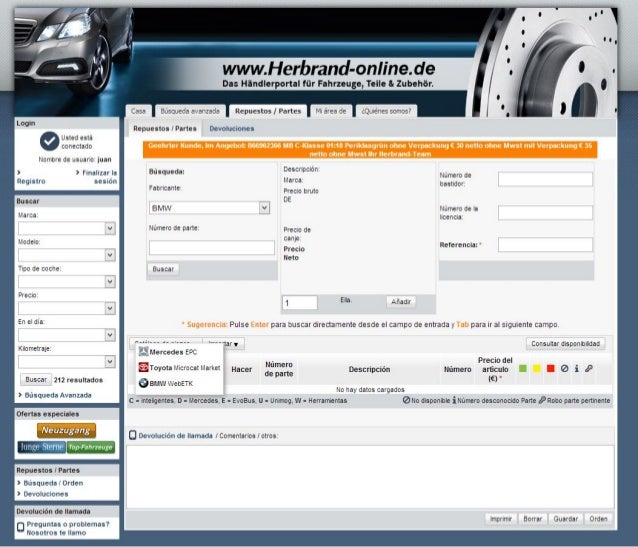Open Toyota Microcat Market catalog
Screen dimensions: 638x547
[178, 367]
